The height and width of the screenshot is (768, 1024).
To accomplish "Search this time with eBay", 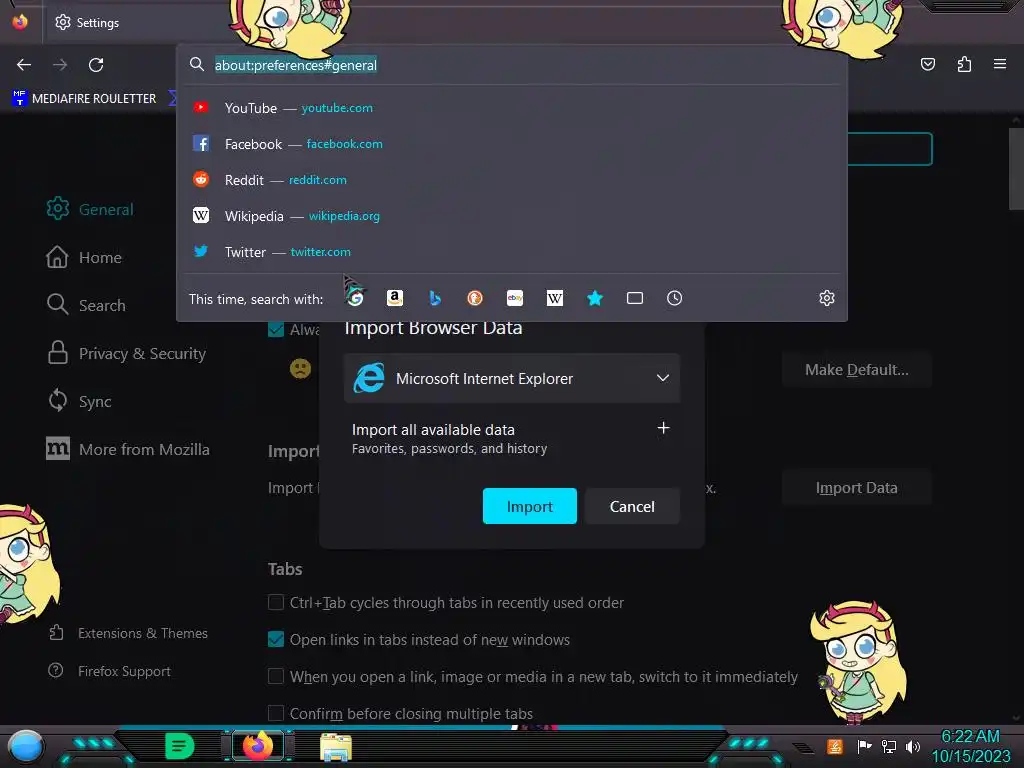I will [515, 298].
